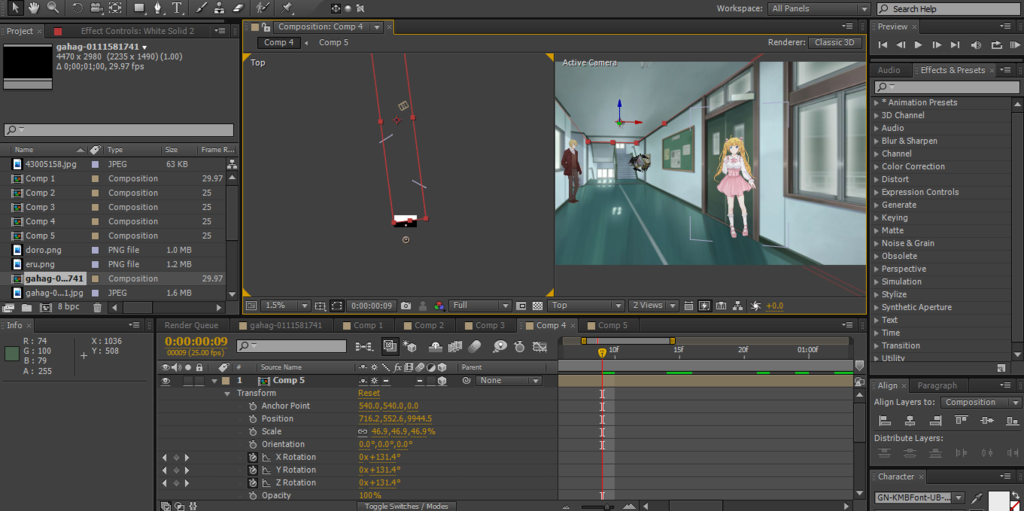Open the Effect Controls: White Solid 2 tab
Image resolution: width=1024 pixels, height=511 pixels.
137,31
